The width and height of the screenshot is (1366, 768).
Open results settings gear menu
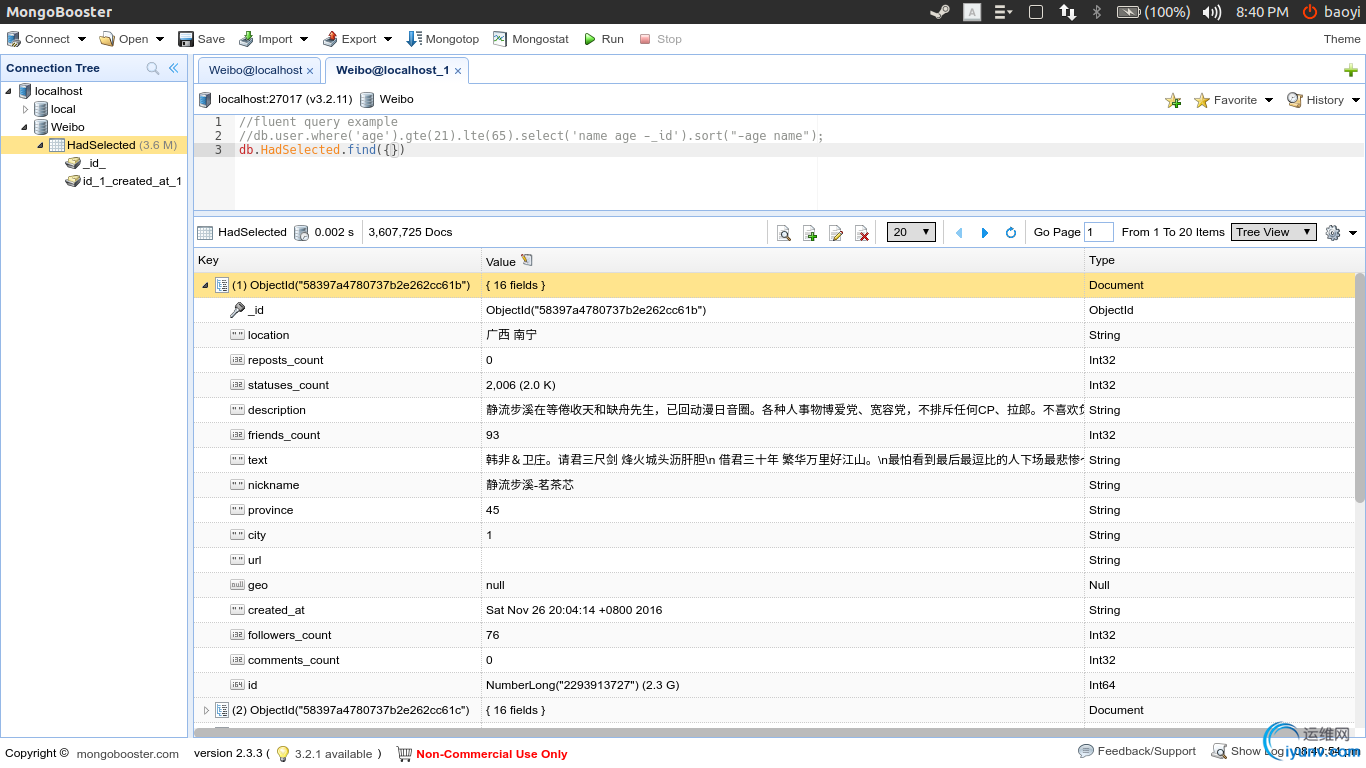coord(1341,232)
